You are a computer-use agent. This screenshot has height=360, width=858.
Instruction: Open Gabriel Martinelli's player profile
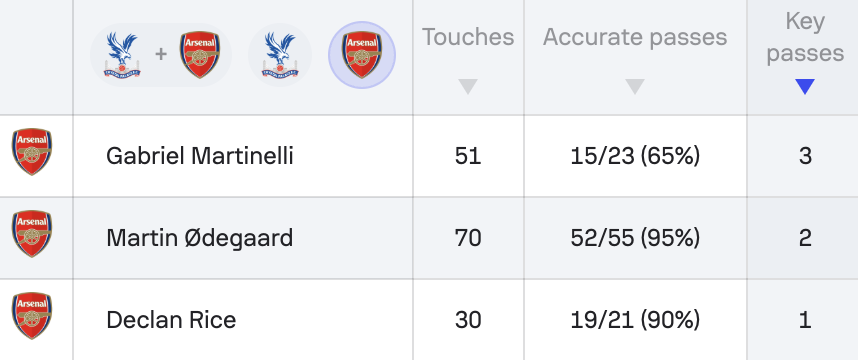[x=200, y=156]
